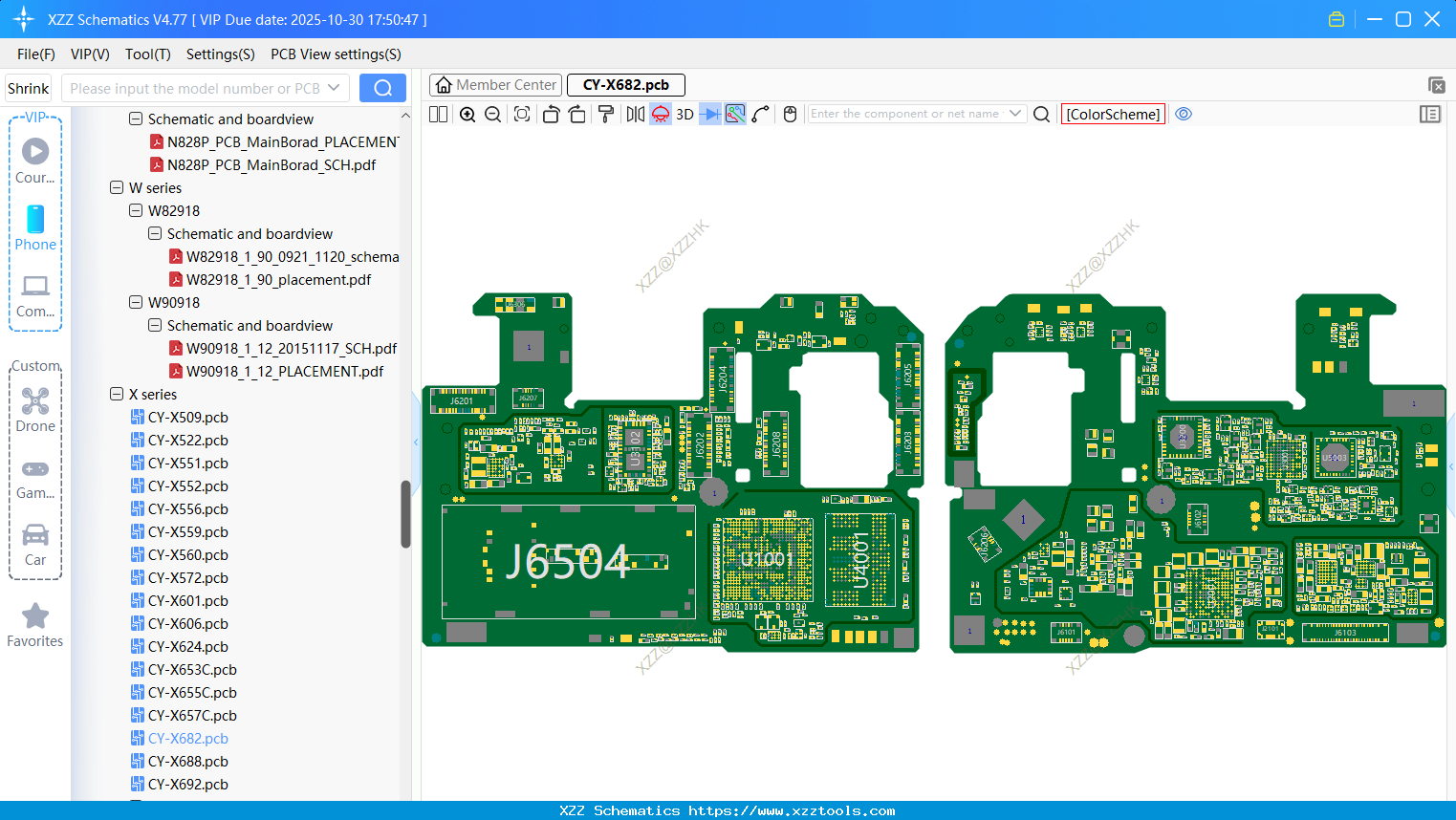Switch to 3D board view

click(685, 115)
